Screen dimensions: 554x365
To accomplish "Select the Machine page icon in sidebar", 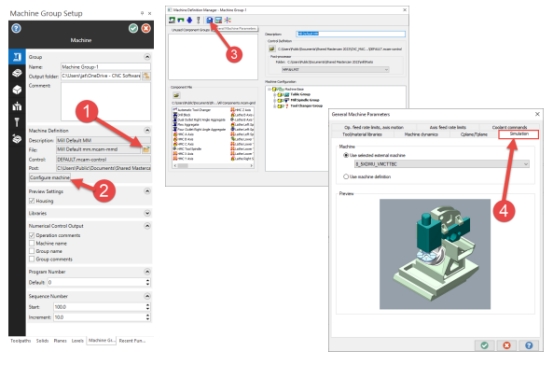I will pyautogui.click(x=17, y=57).
